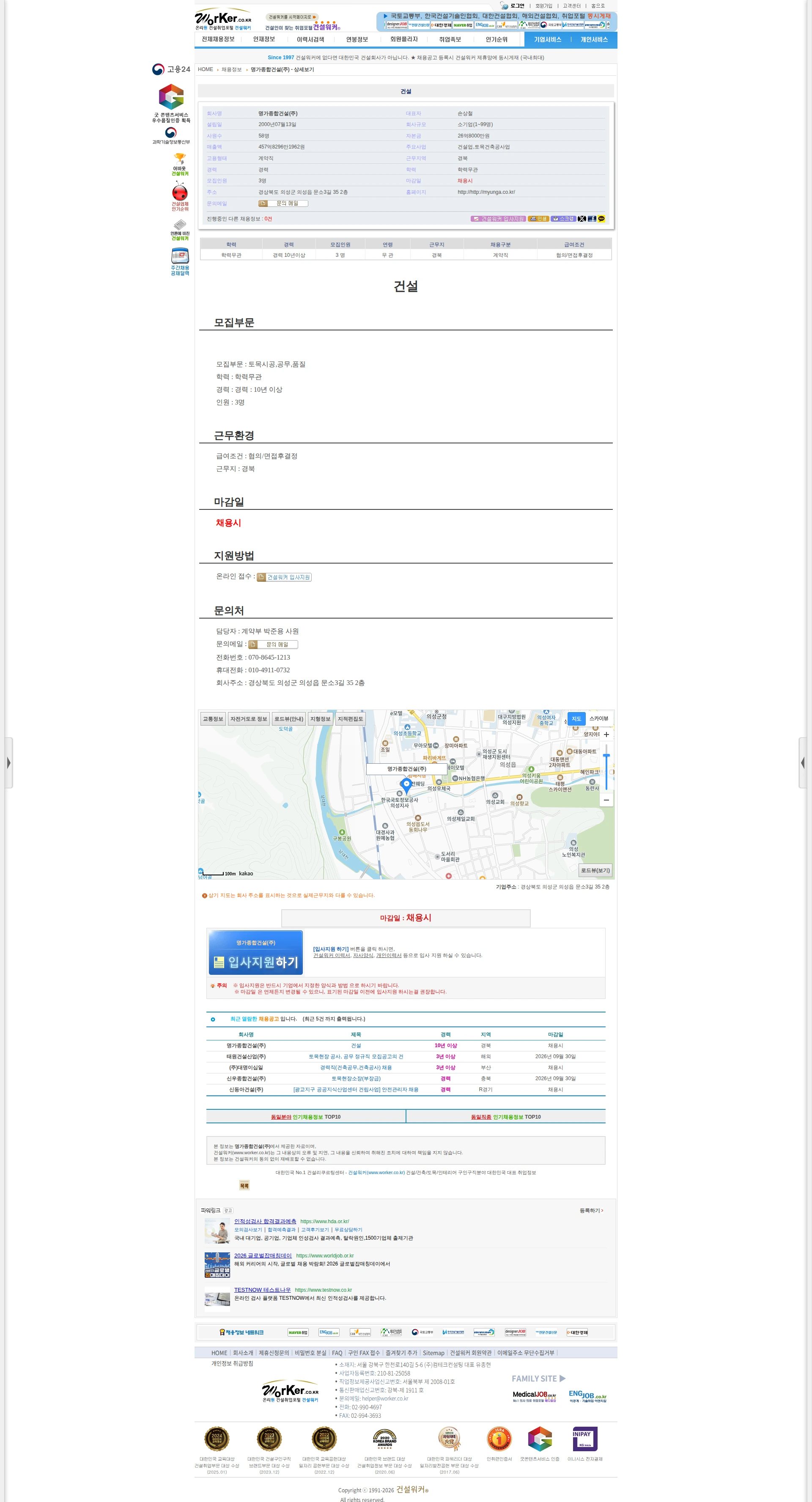Screen dimensions: 812x1502
Task: Click the 스크랩 scrap button
Action: coord(563,219)
